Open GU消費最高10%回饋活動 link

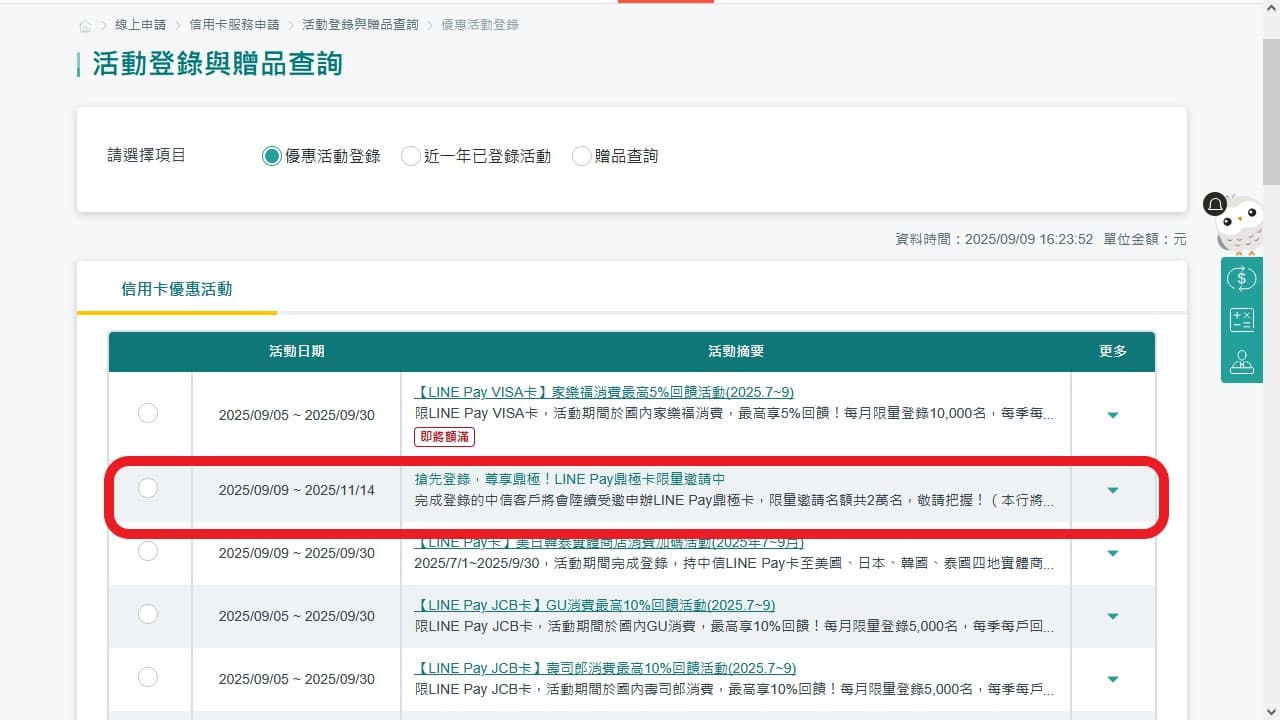click(595, 605)
